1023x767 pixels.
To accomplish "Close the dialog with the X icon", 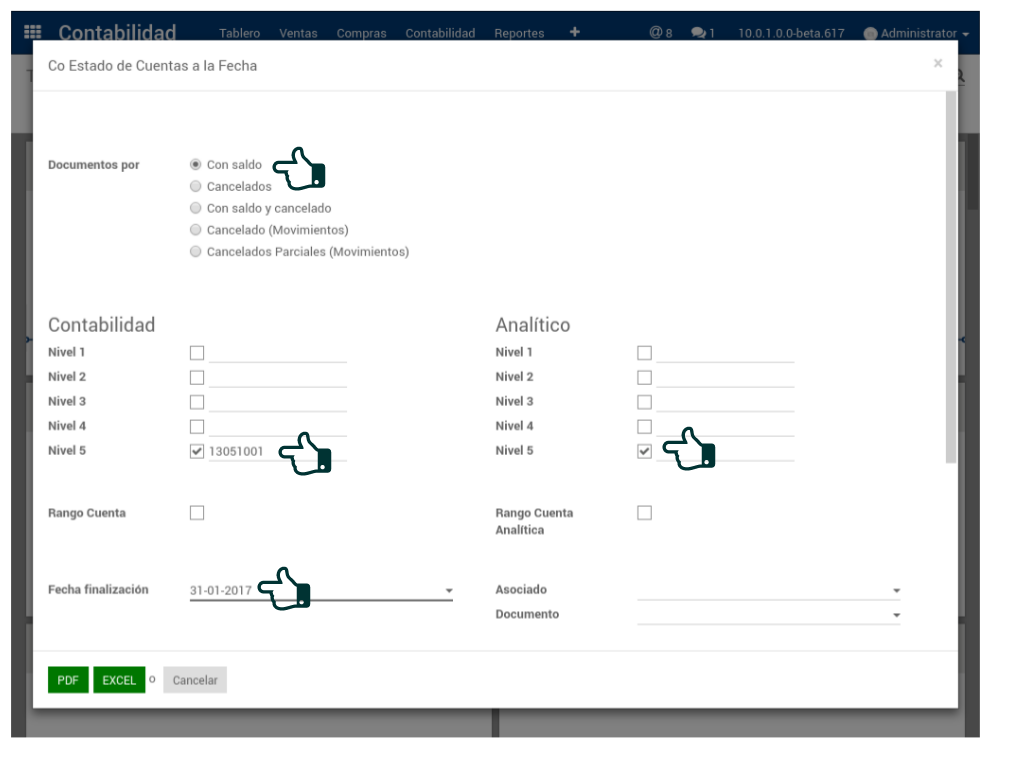I will pos(937,64).
